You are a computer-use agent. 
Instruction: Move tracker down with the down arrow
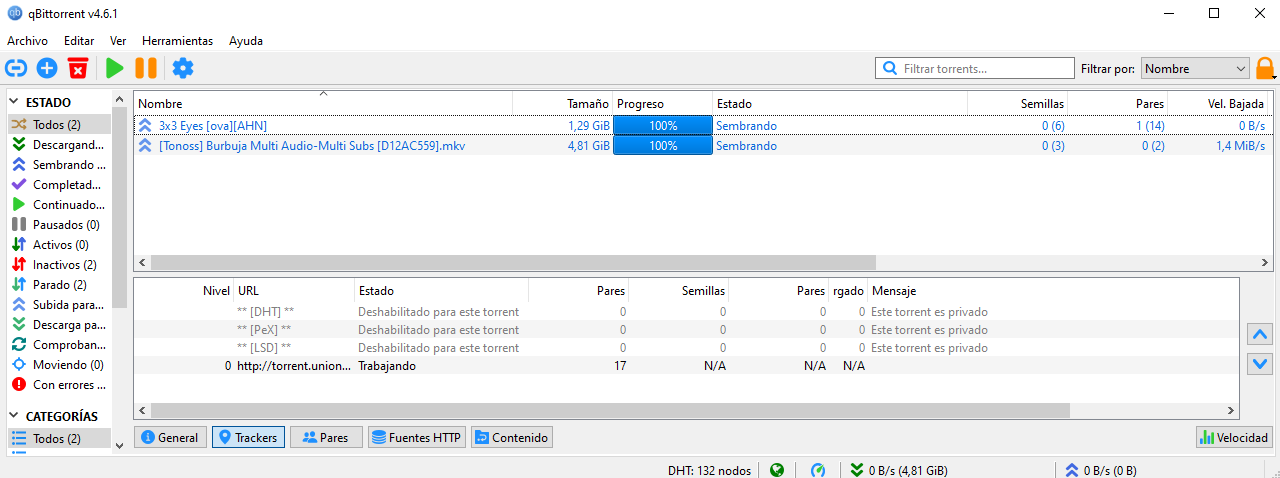pos(1260,364)
